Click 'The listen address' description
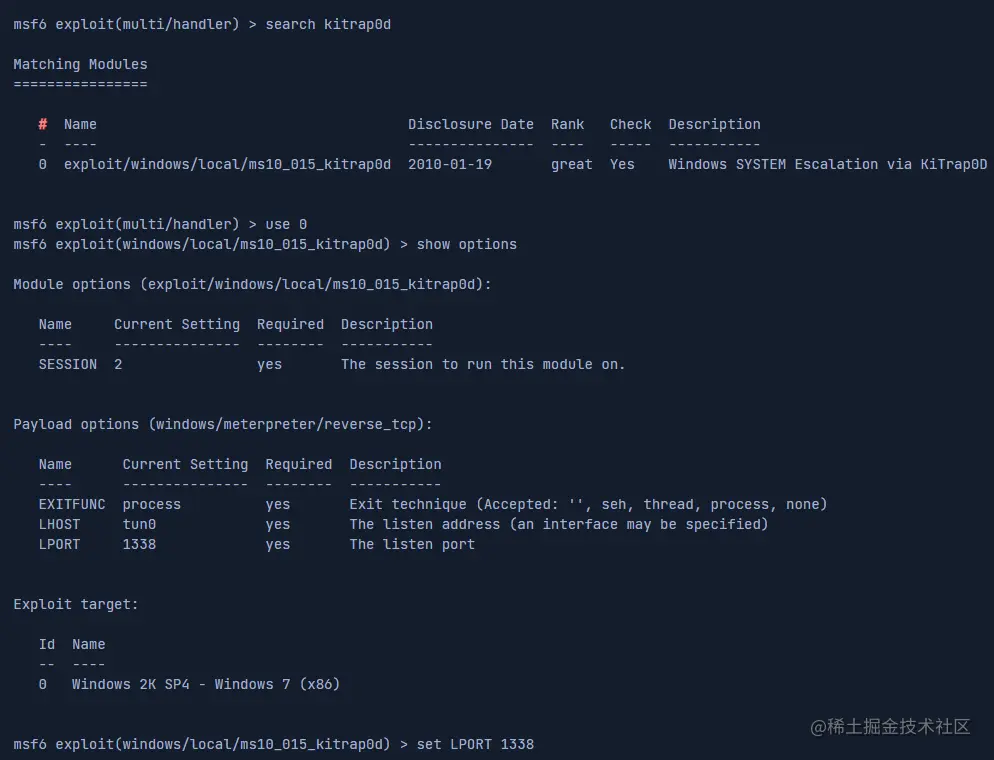Screen dimensions: 994x760 tap(558, 525)
